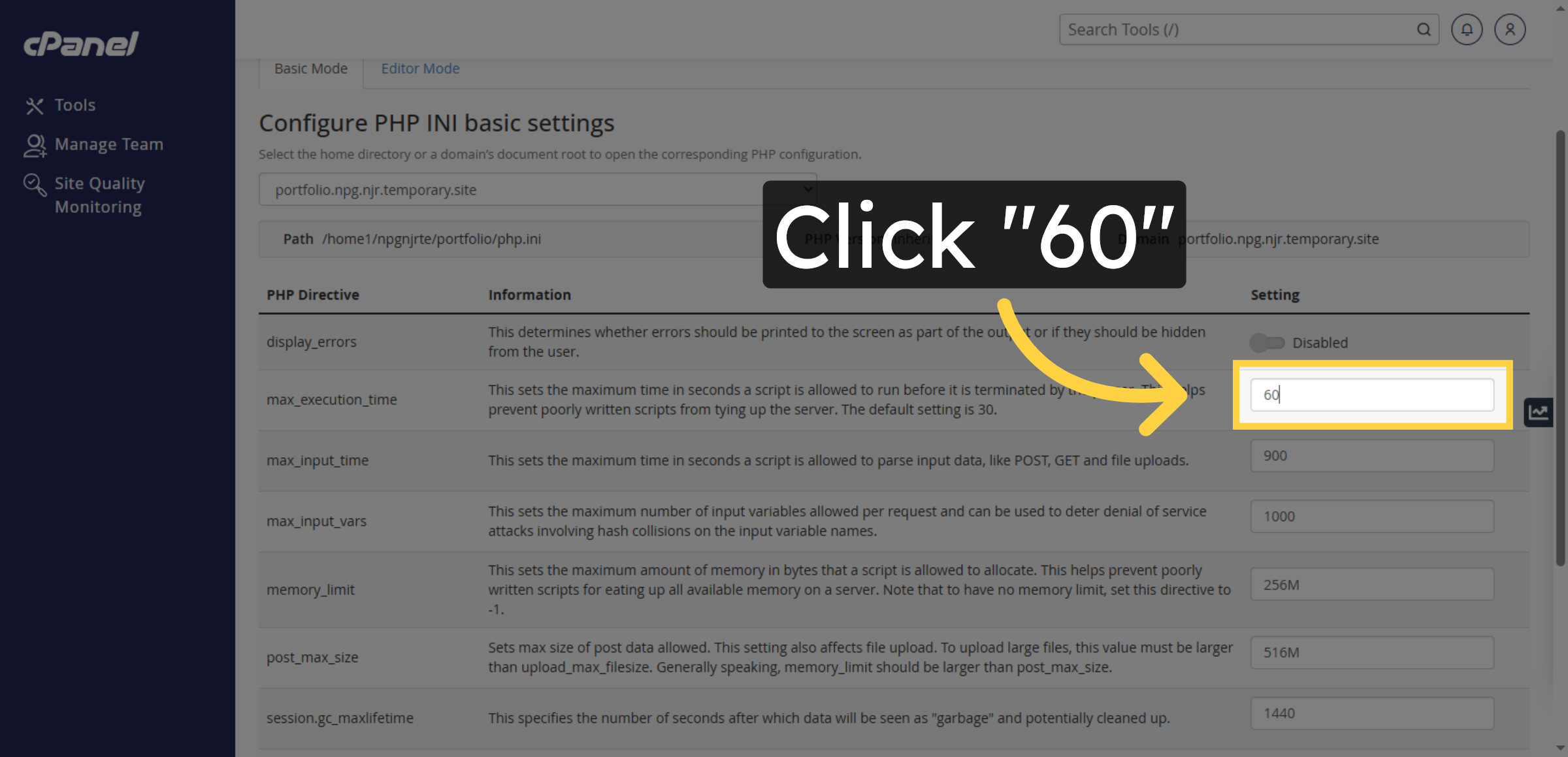Screen dimensions: 1568x757
Task: Select the Basic Mode tab
Action: (x=311, y=69)
